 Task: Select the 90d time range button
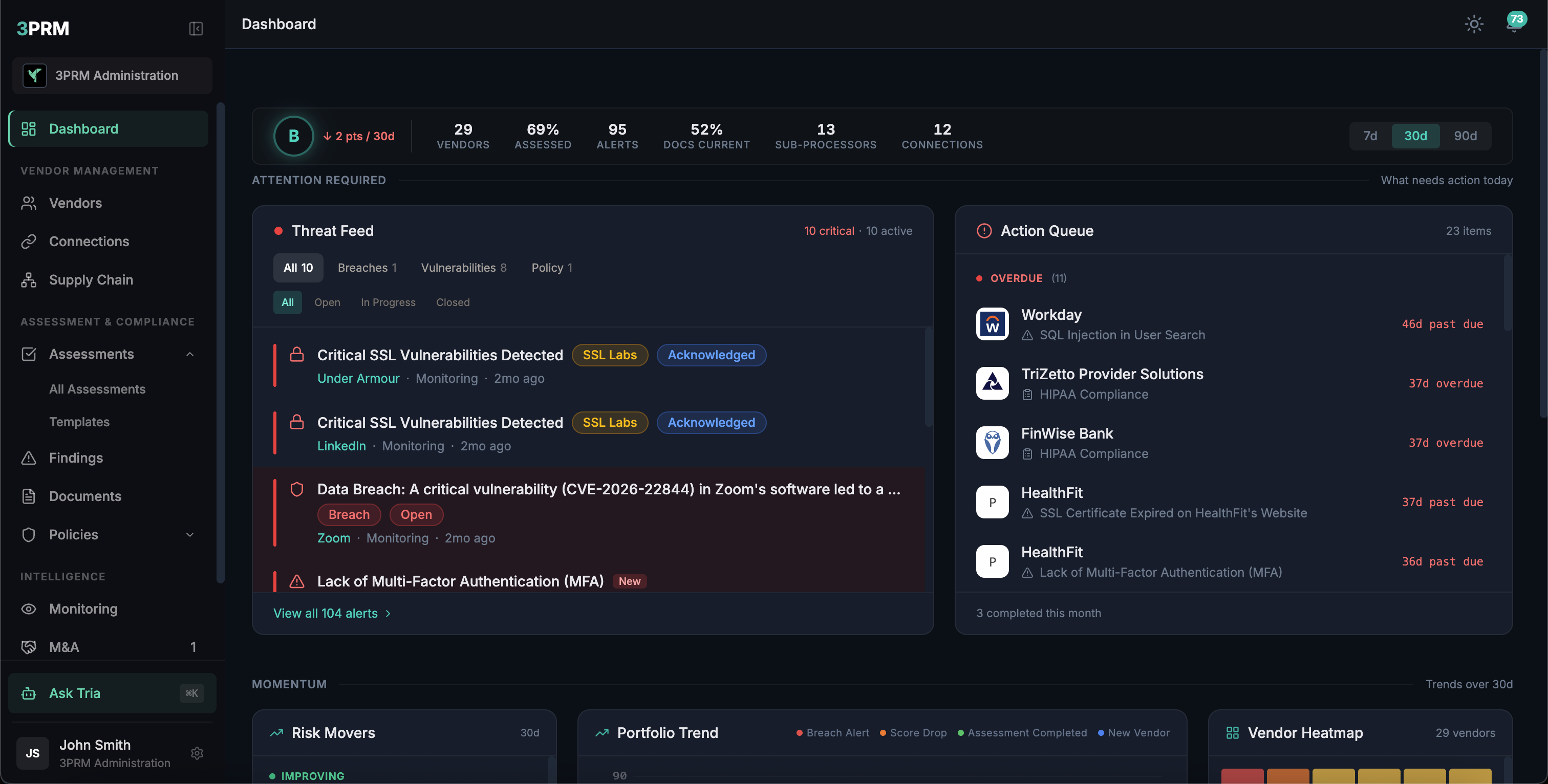(1465, 136)
